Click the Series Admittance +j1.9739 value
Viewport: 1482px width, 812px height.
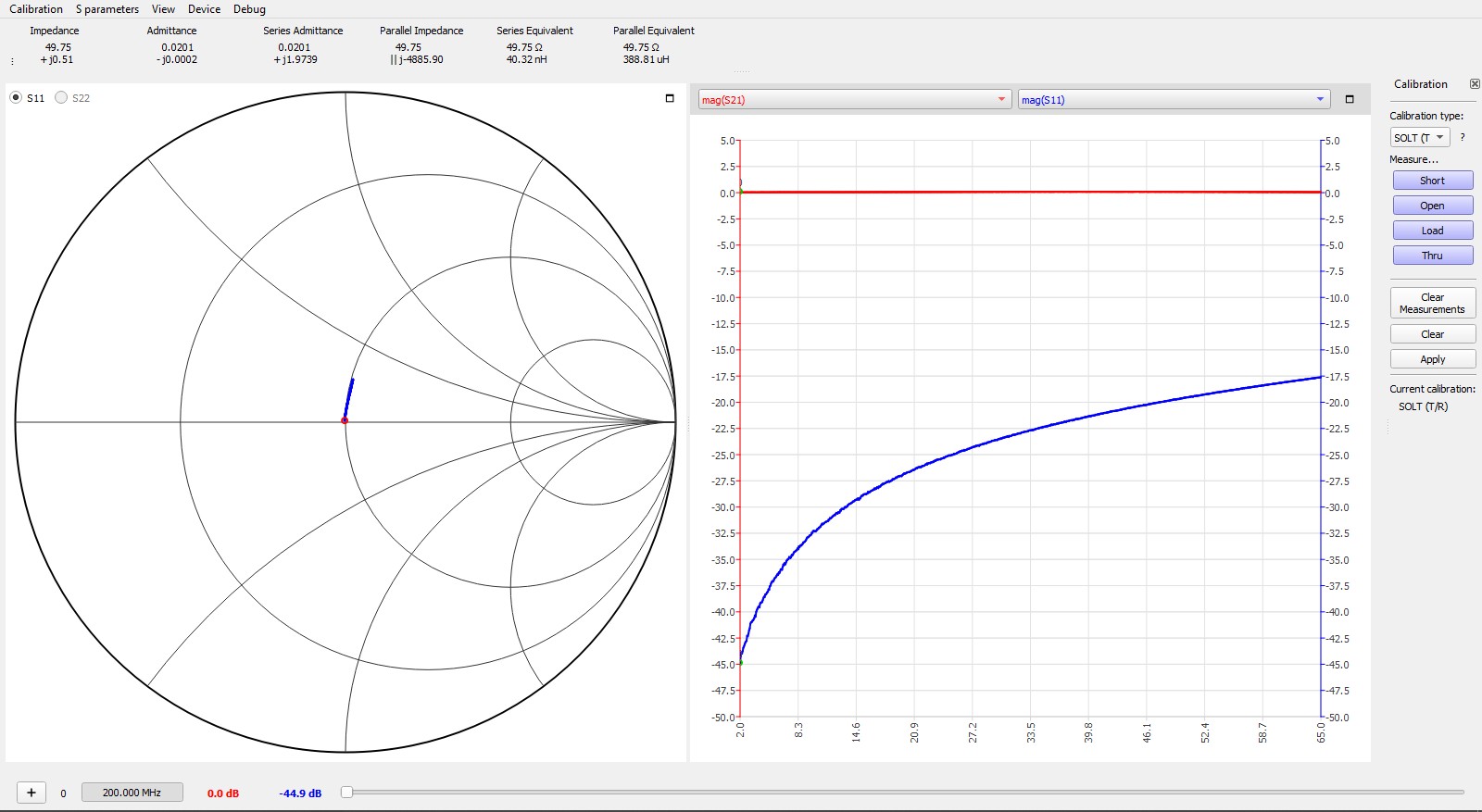295,59
